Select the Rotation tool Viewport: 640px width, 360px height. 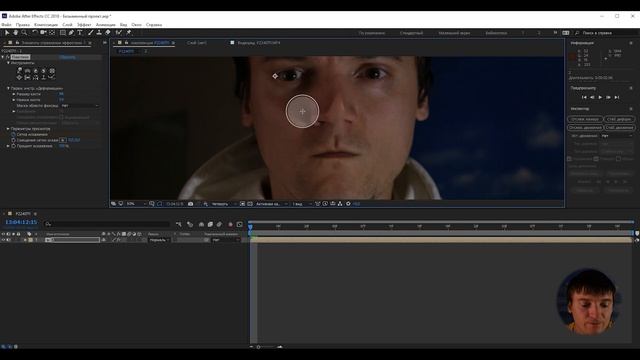pyautogui.click(x=35, y=33)
